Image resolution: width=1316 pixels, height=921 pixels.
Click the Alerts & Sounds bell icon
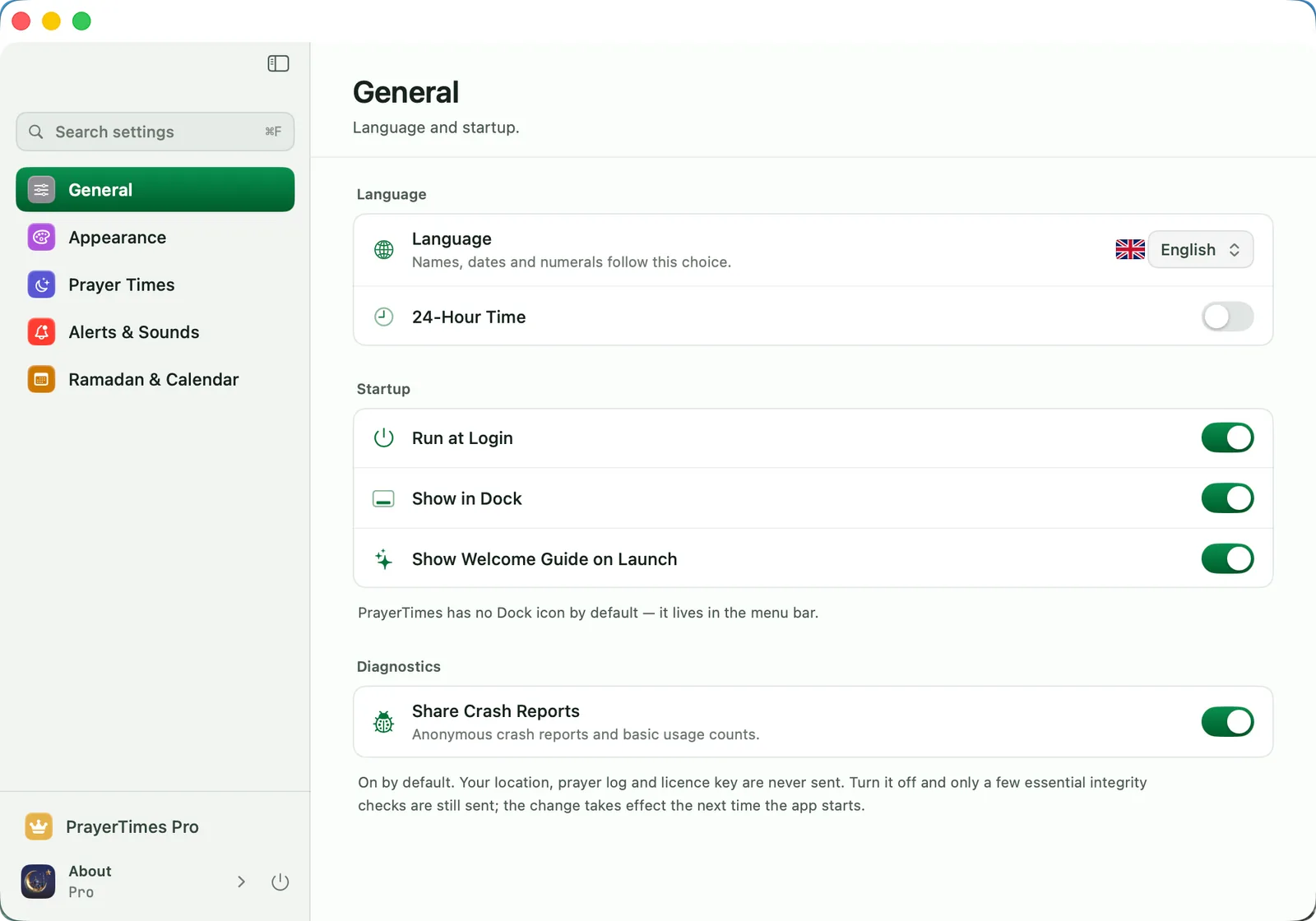click(x=41, y=332)
